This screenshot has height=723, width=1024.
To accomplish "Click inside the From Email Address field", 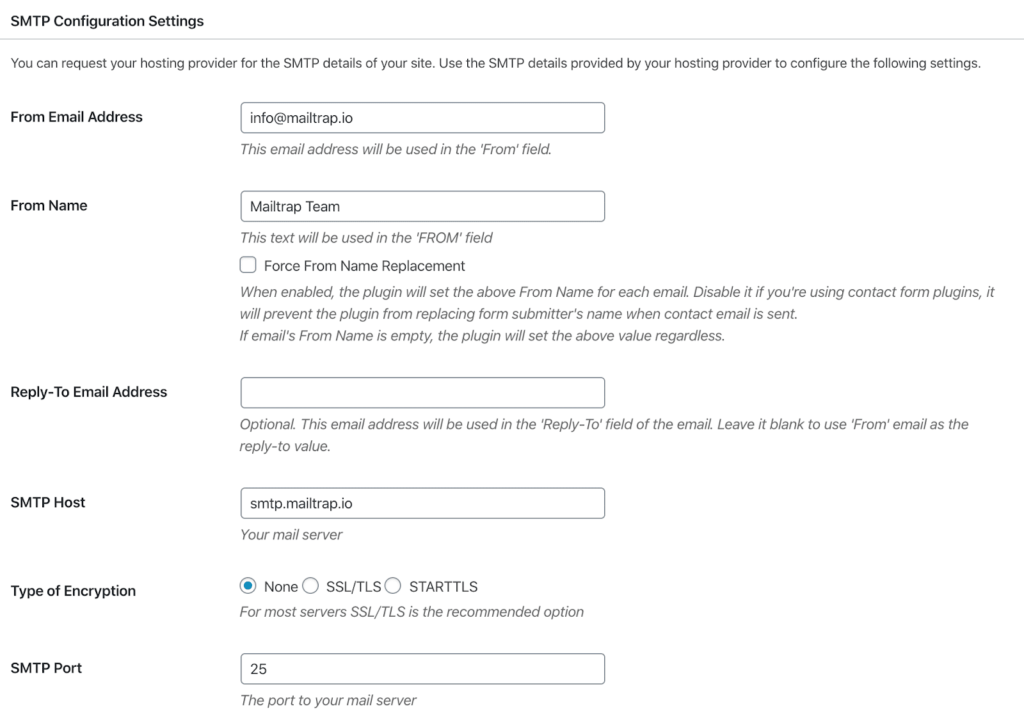I will [422, 117].
